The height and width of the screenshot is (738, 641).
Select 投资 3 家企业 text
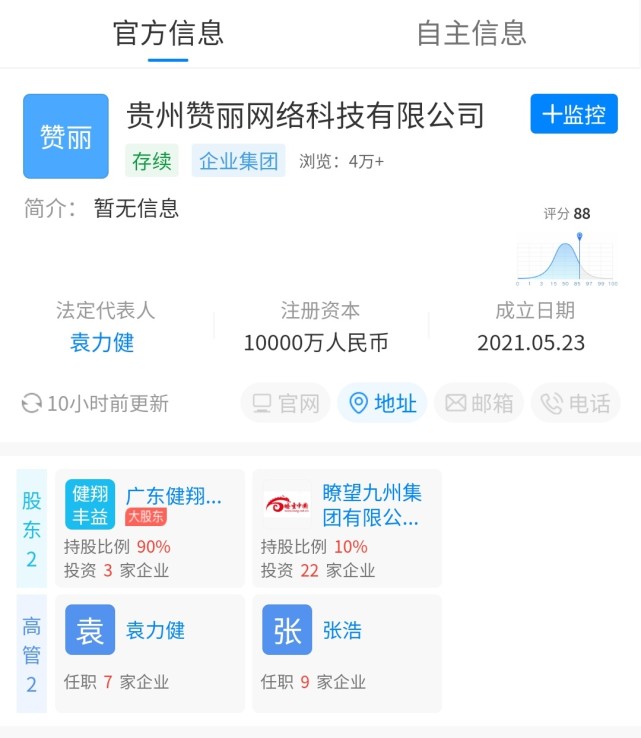point(116,570)
